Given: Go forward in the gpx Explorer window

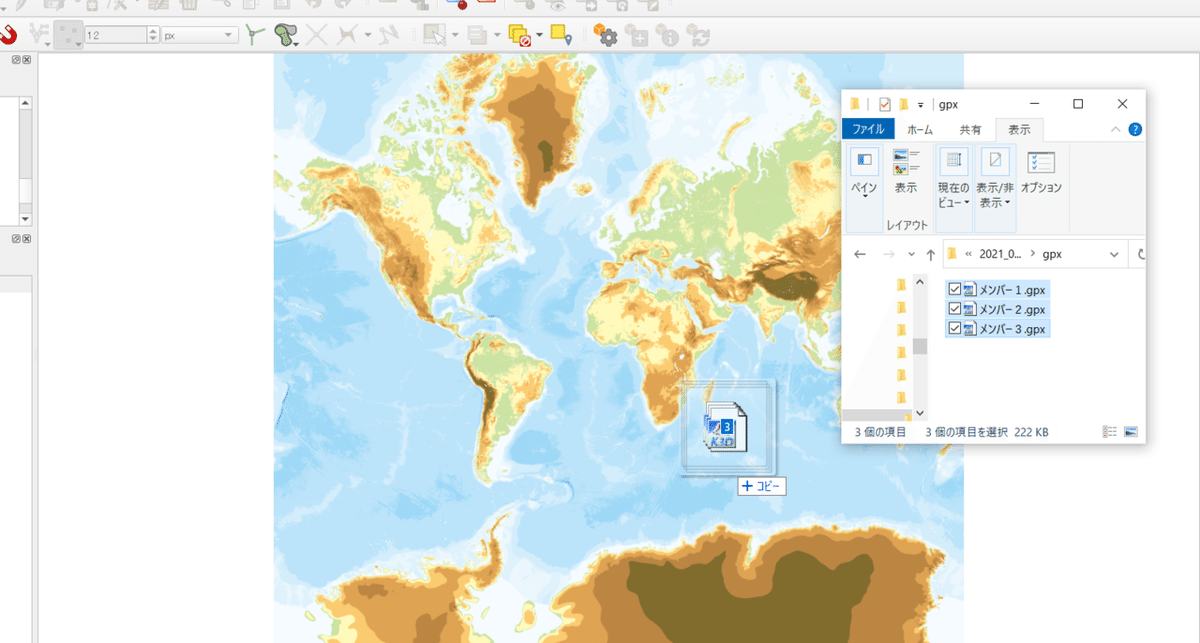Looking at the screenshot, I should pos(889,255).
